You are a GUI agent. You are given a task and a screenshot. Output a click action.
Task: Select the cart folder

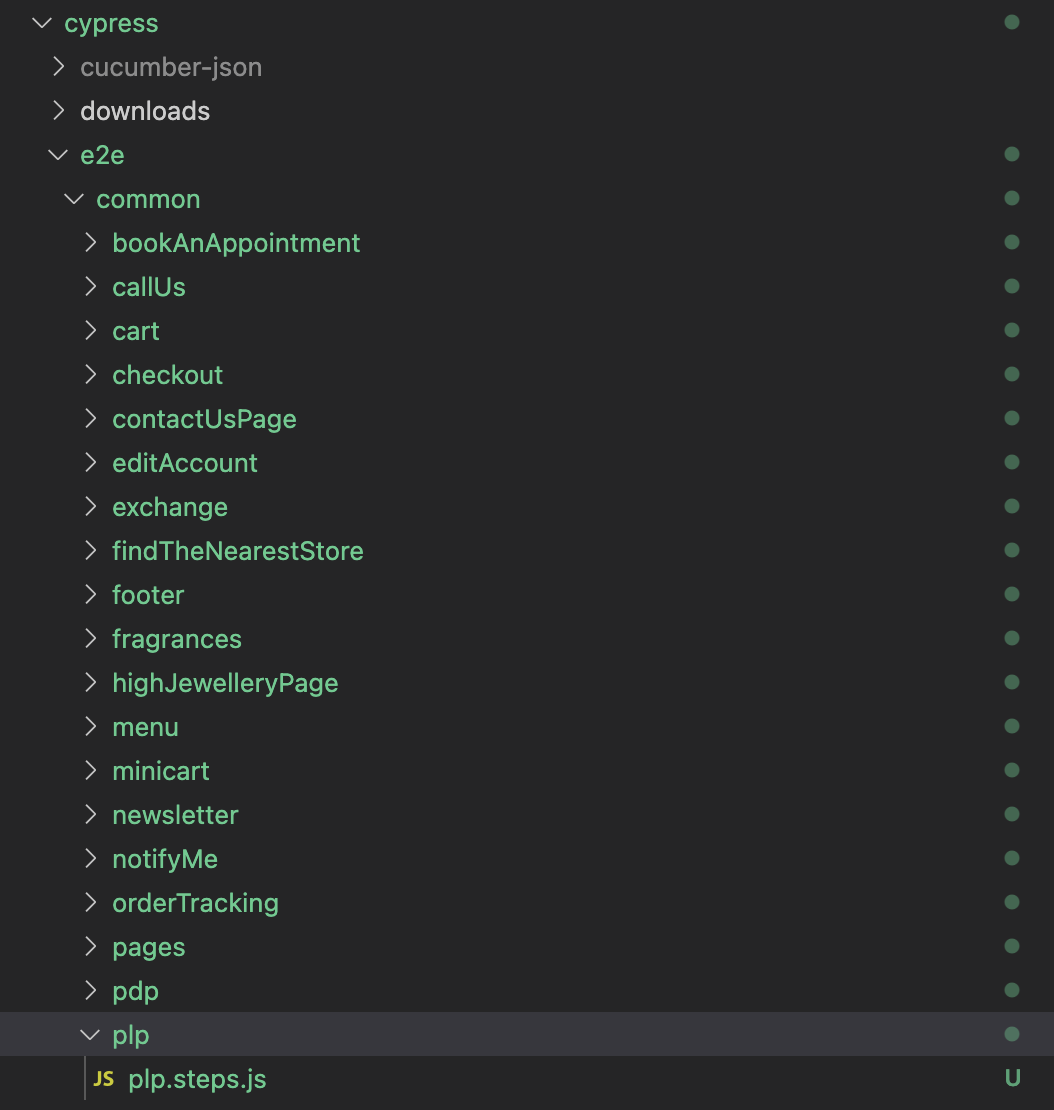135,330
